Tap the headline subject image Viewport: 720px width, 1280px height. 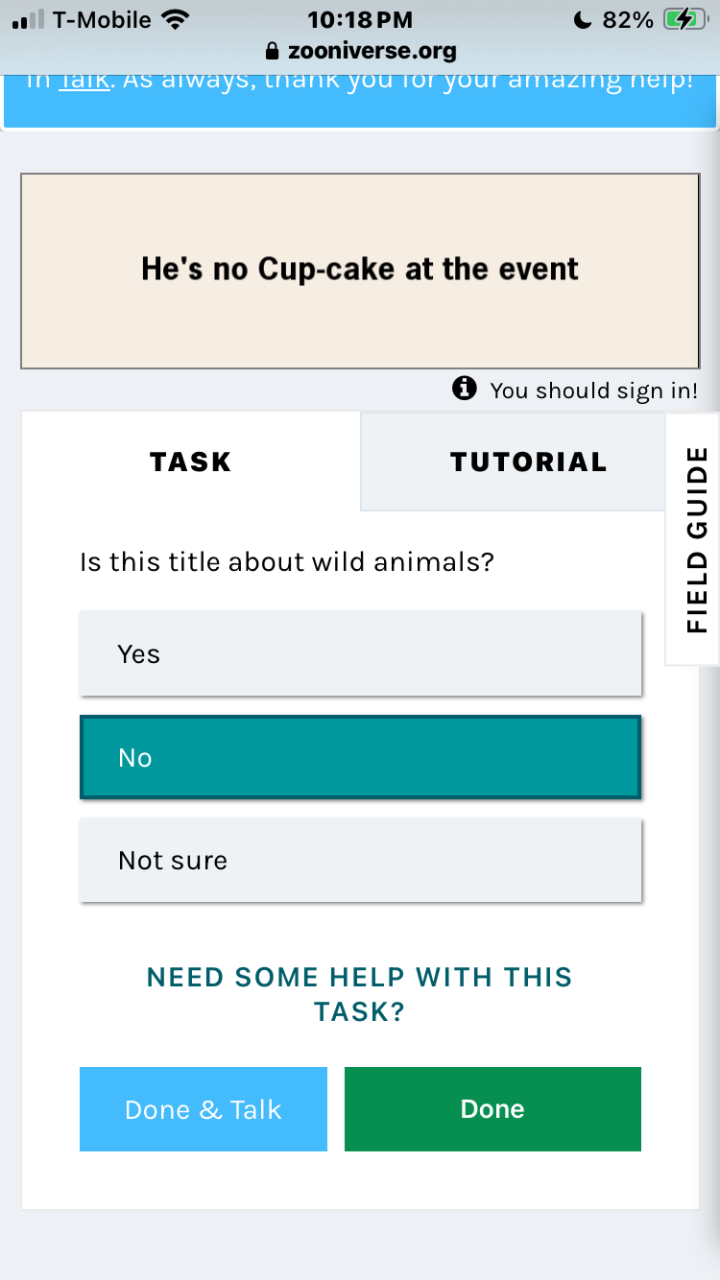tap(360, 271)
